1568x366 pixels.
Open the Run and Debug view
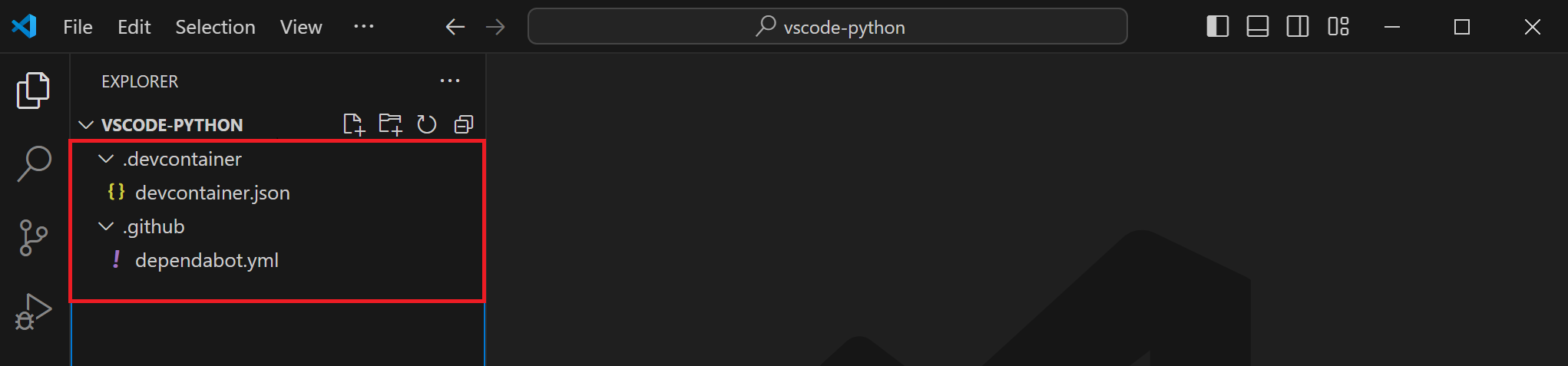coord(34,311)
